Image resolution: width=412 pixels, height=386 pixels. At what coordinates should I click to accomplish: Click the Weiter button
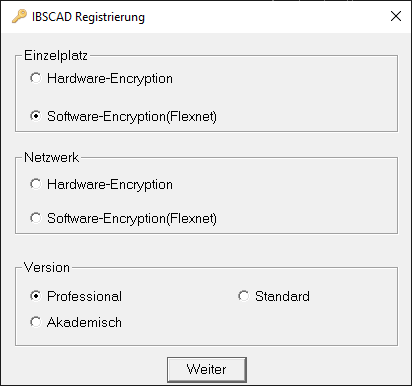tap(207, 369)
